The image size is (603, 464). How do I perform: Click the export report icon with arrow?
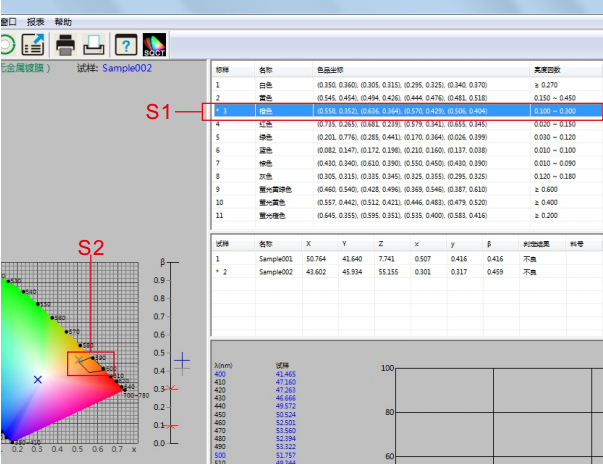[32, 44]
